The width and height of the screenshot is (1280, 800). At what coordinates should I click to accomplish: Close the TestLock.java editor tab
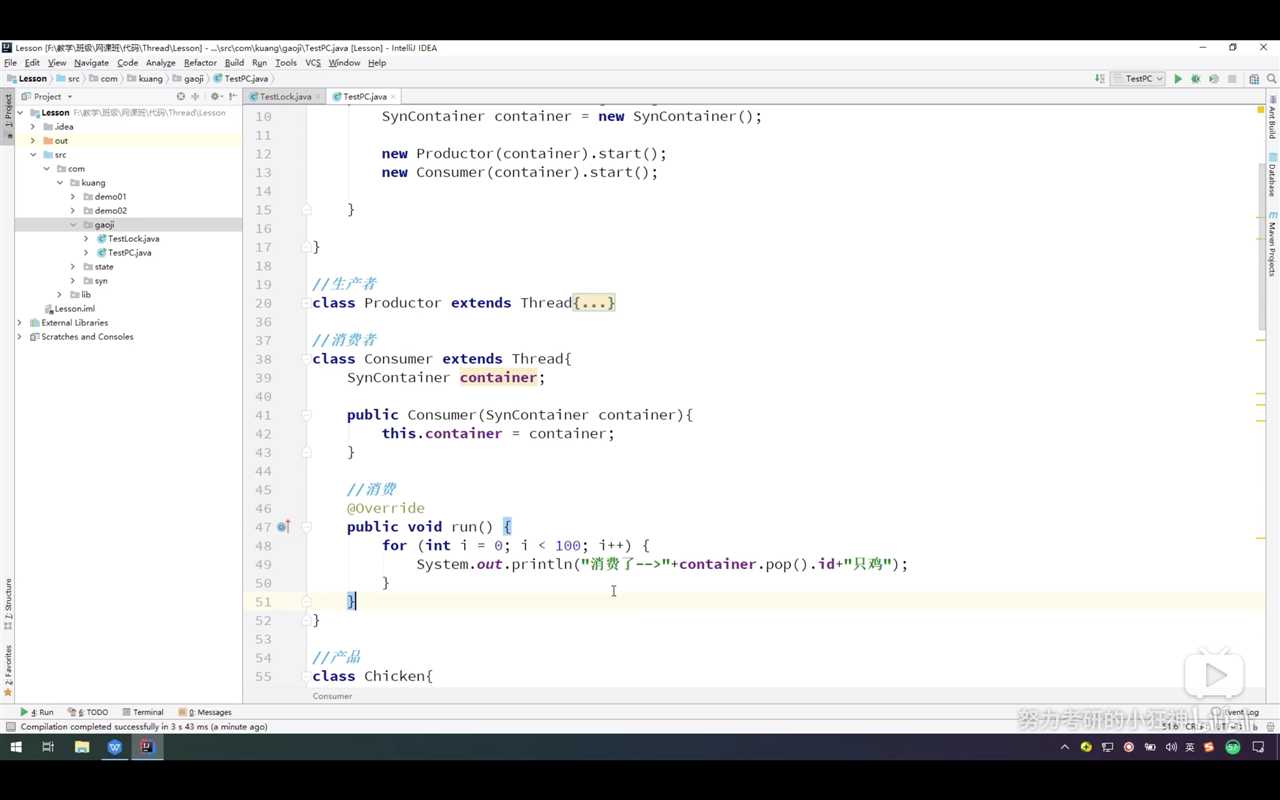pos(320,97)
